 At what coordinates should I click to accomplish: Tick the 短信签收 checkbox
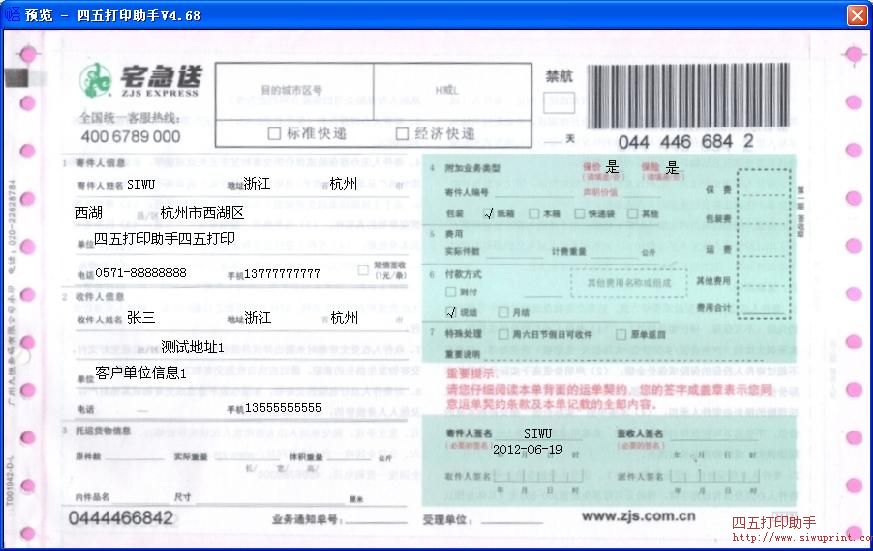coord(363,270)
